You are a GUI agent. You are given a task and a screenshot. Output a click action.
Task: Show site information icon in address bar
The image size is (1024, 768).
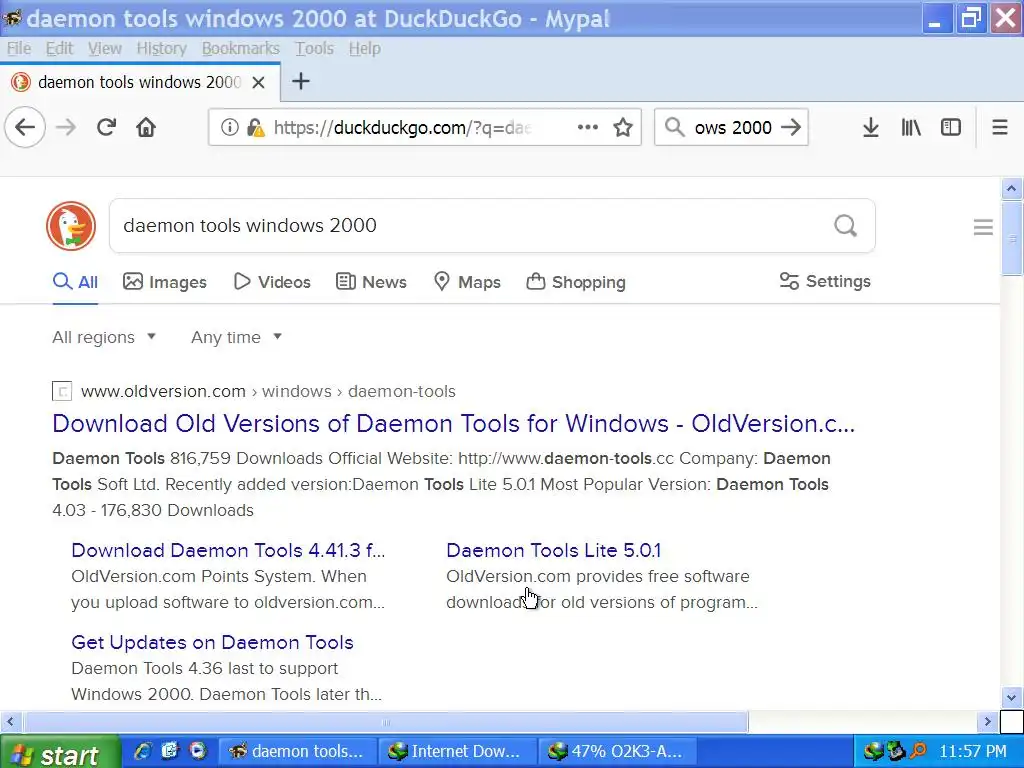[229, 127]
